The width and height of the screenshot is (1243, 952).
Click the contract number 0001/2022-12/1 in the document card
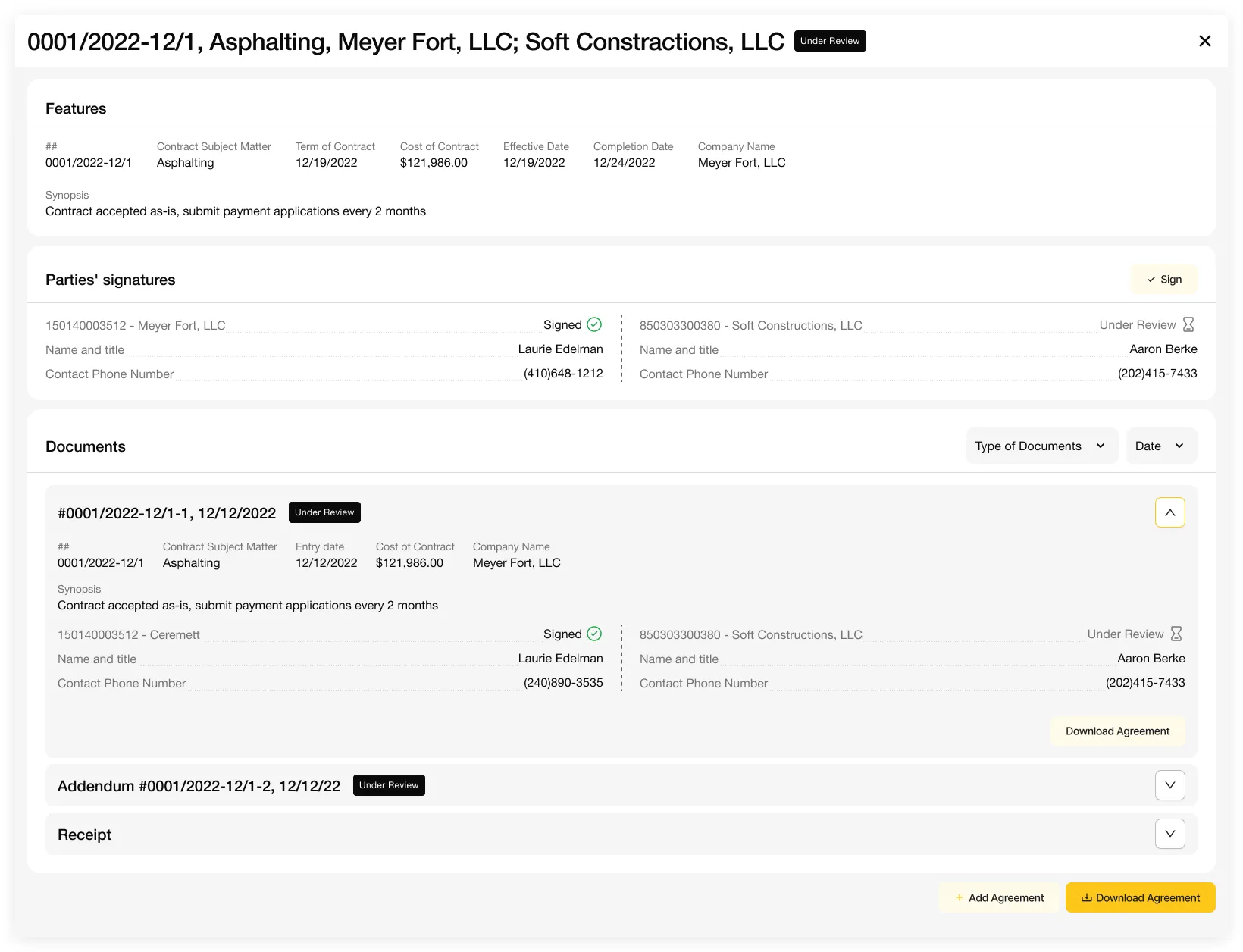101,563
